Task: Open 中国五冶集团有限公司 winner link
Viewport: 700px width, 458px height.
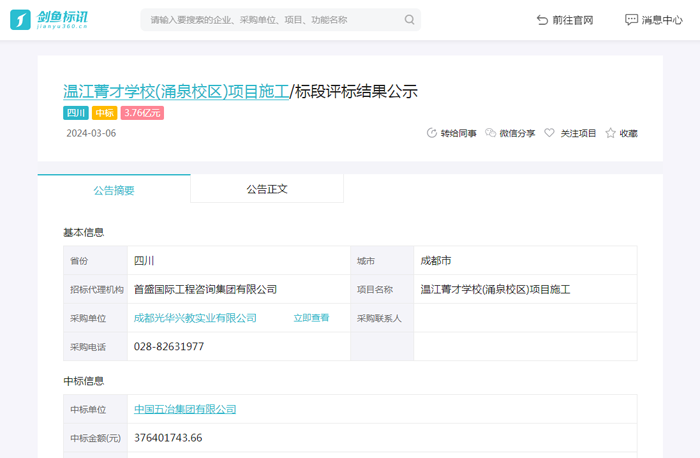Action: 185,409
